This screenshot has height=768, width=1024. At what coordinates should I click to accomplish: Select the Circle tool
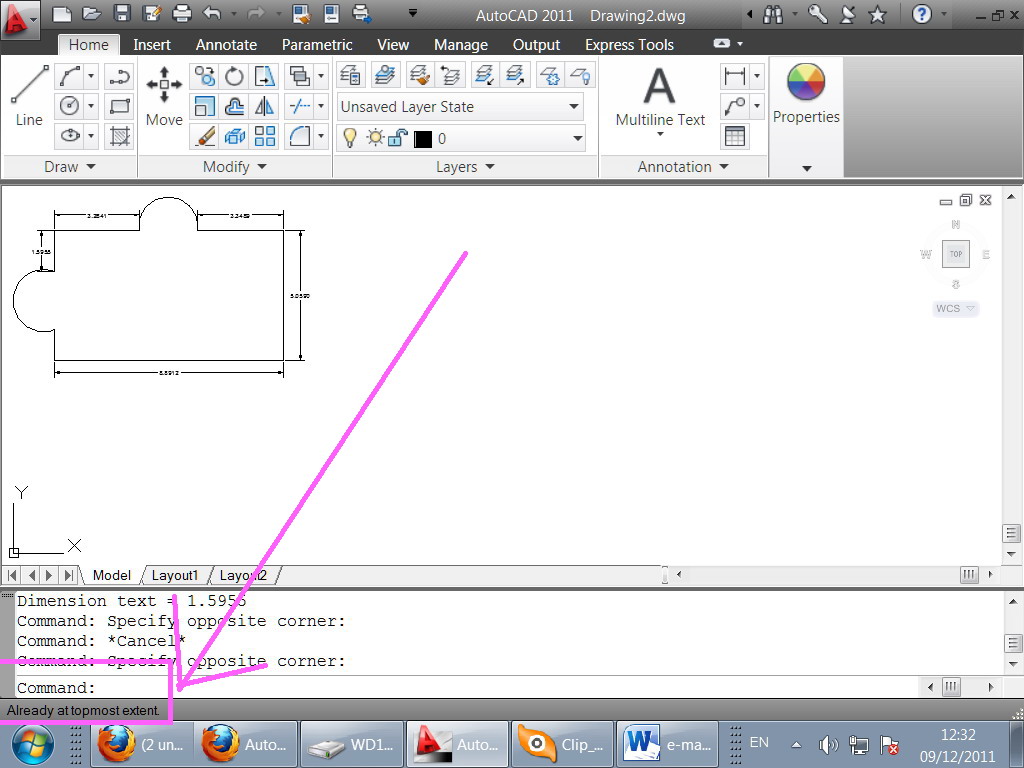click(70, 106)
